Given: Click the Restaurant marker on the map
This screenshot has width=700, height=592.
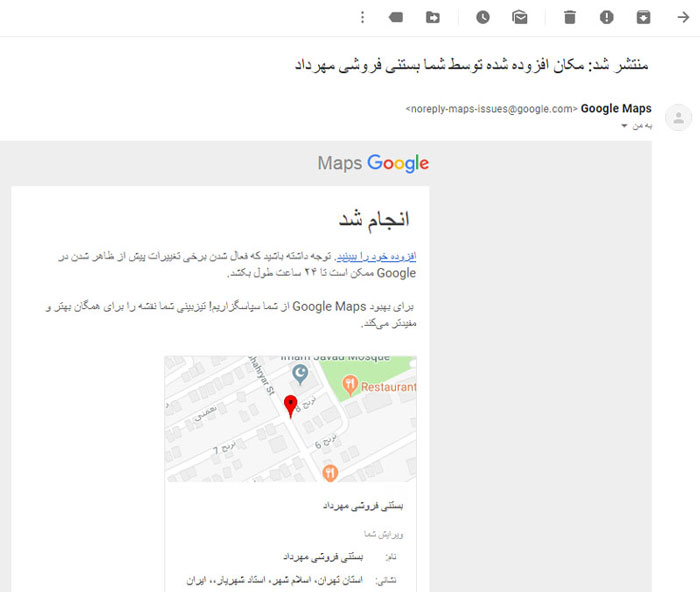Looking at the screenshot, I should click(350, 385).
